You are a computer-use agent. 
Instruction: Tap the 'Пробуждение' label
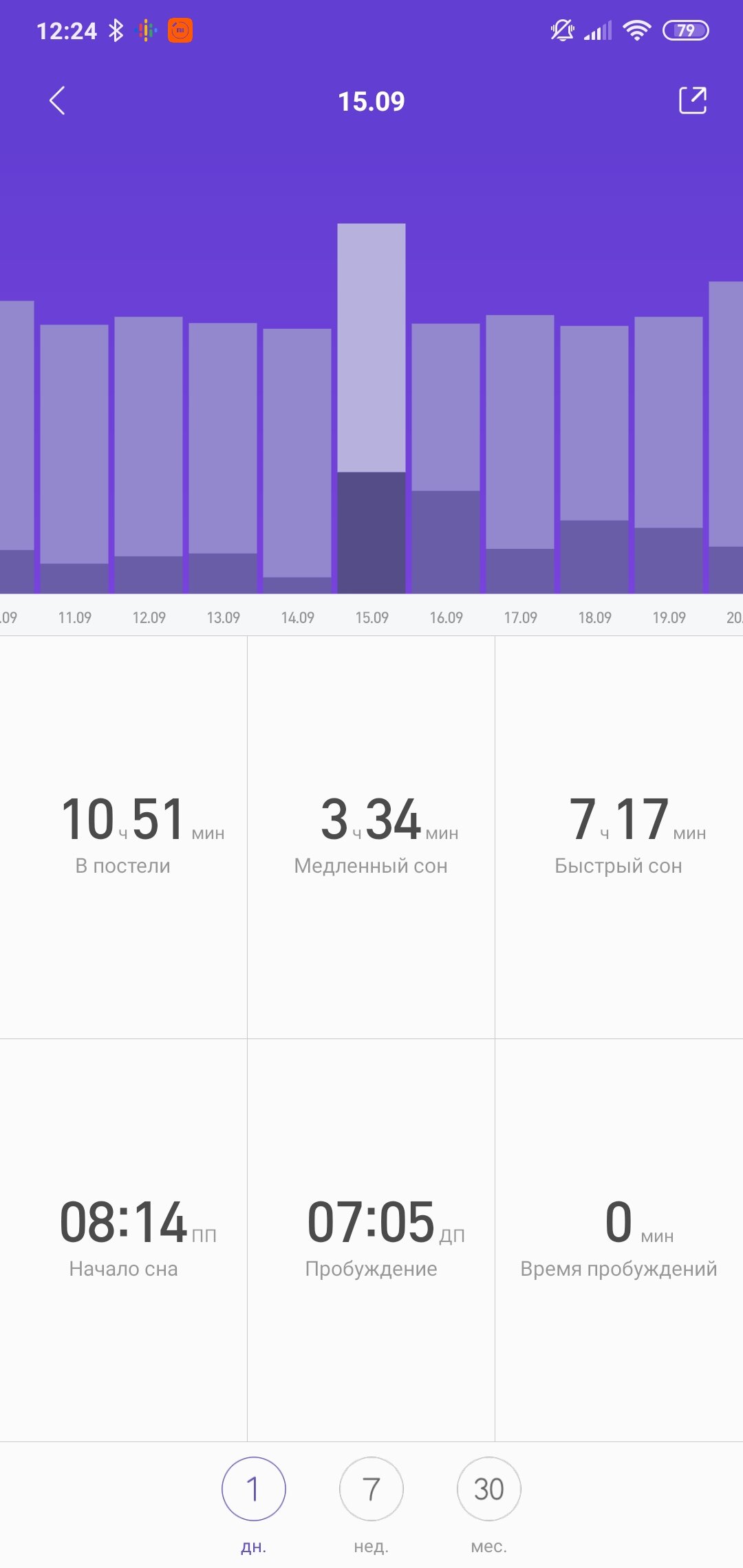371,1269
